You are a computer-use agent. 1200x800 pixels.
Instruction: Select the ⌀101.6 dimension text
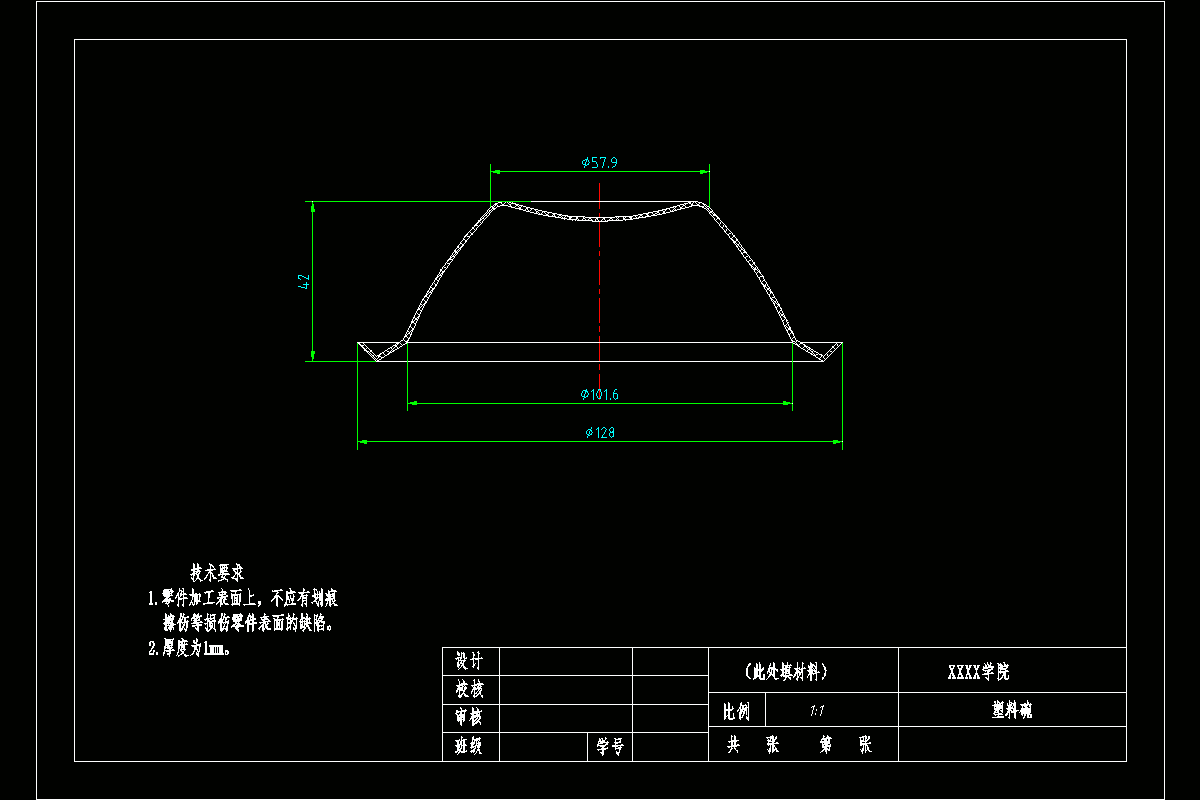click(x=600, y=394)
